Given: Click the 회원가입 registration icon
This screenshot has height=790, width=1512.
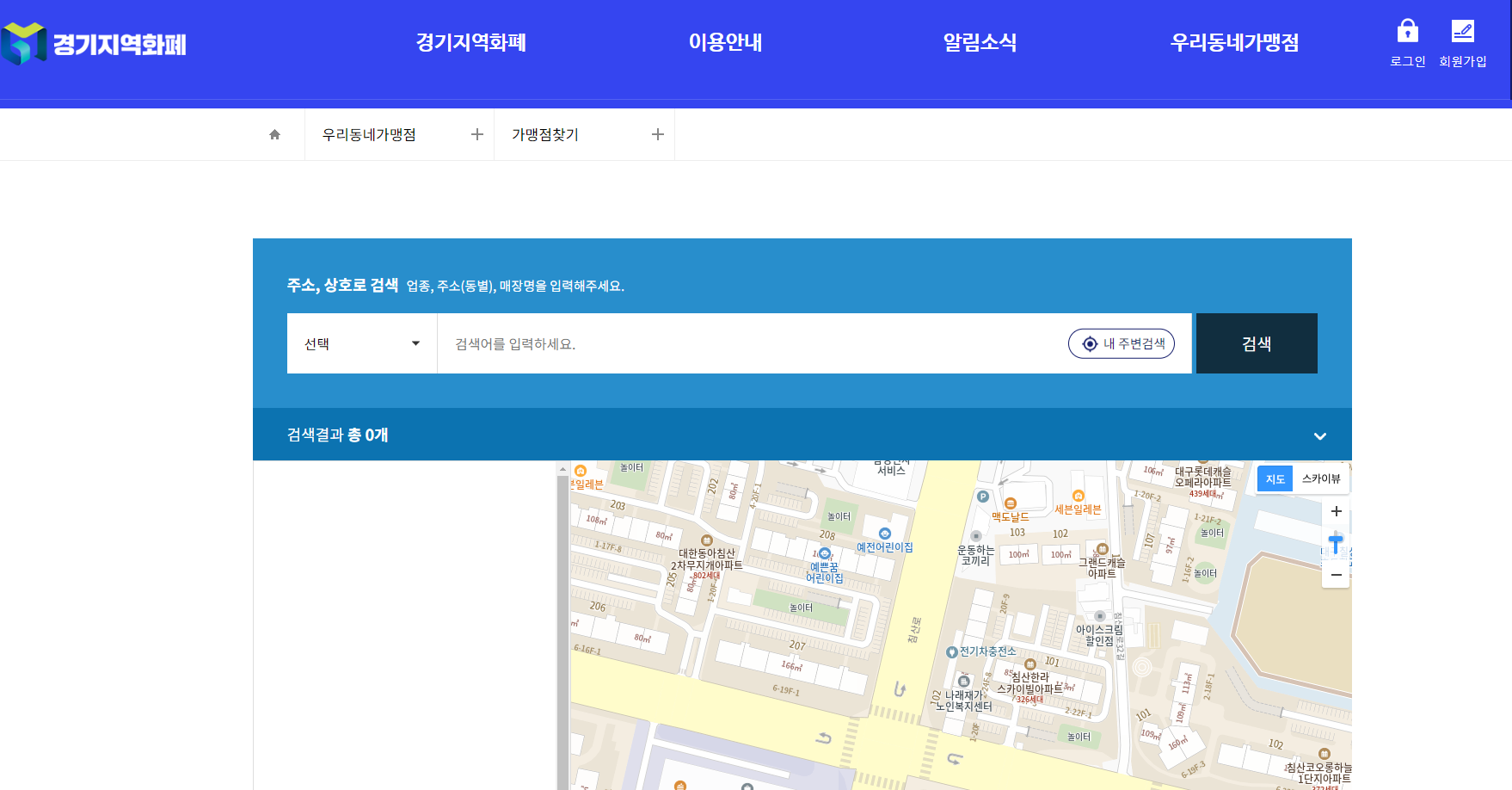Looking at the screenshot, I should (1464, 31).
